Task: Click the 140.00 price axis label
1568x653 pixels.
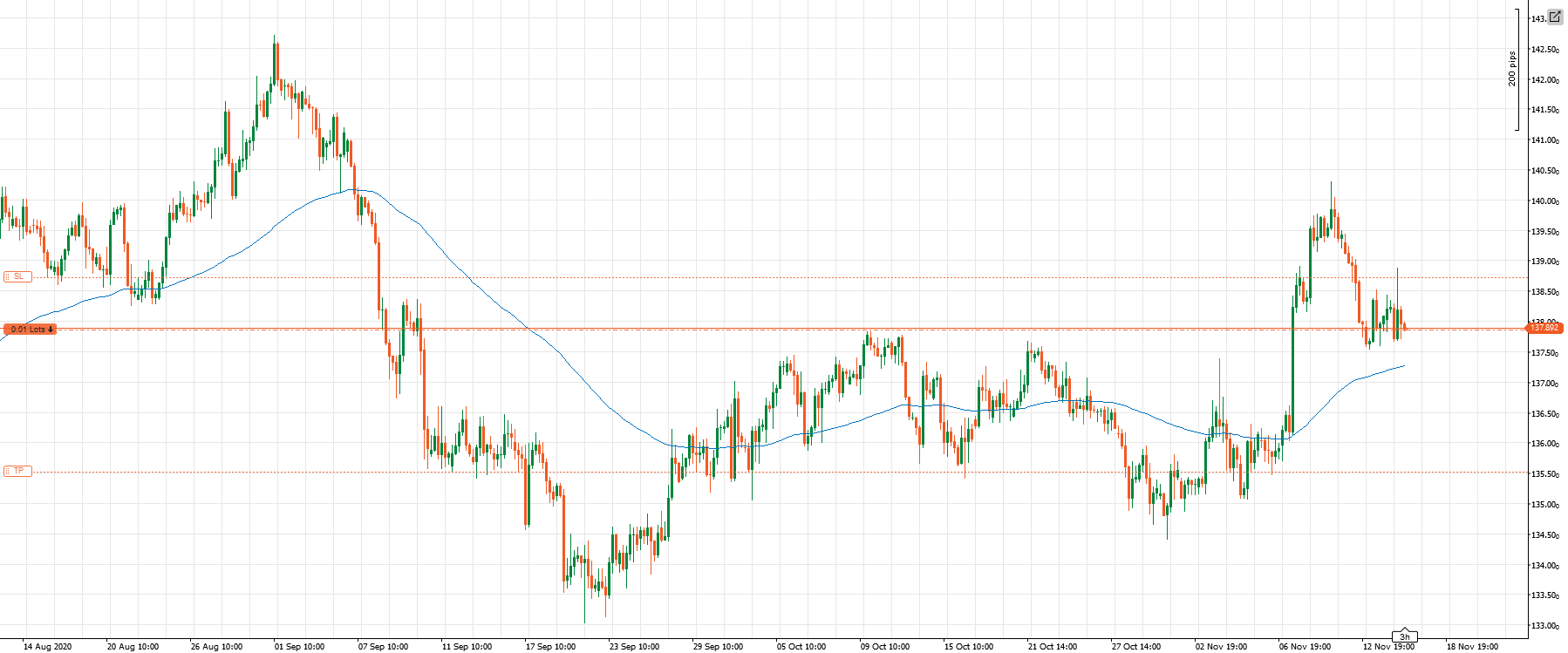Action: pos(1545,201)
